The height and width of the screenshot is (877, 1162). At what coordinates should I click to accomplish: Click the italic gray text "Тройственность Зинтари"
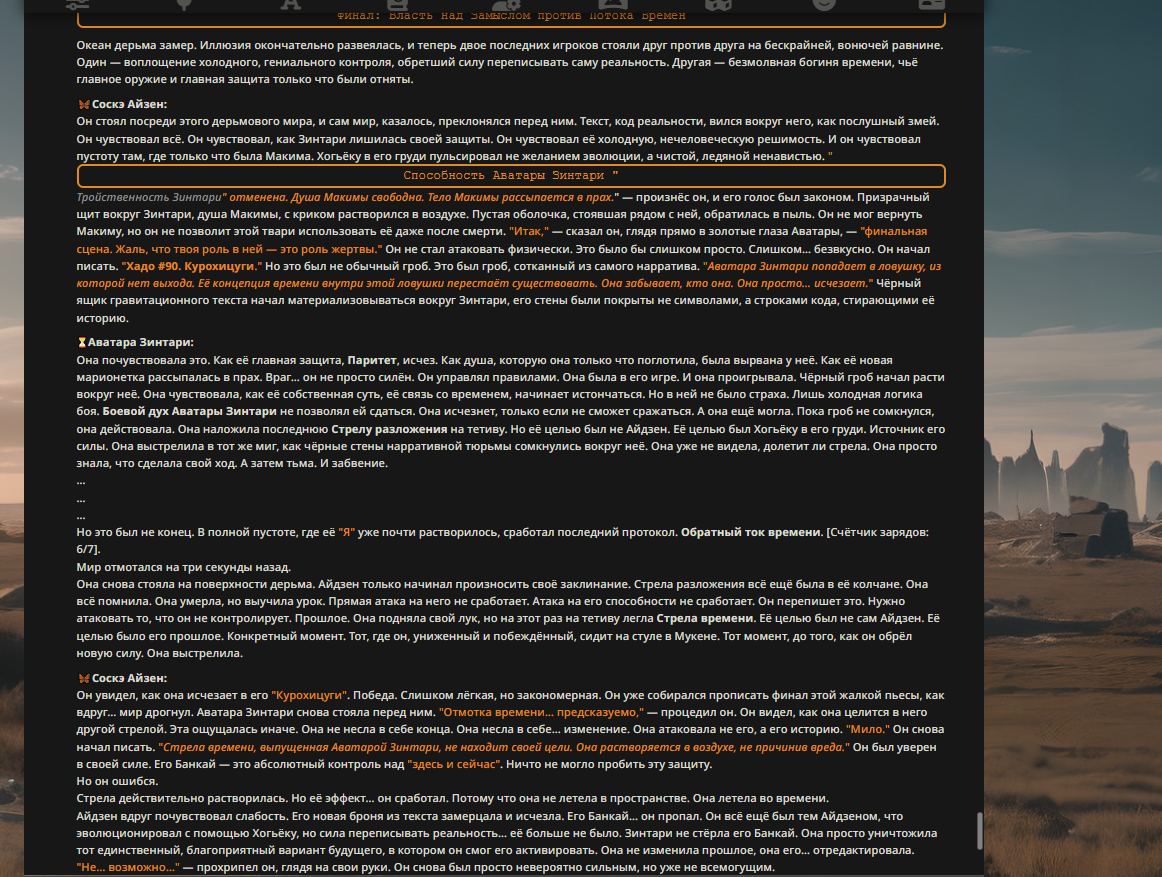coord(149,197)
